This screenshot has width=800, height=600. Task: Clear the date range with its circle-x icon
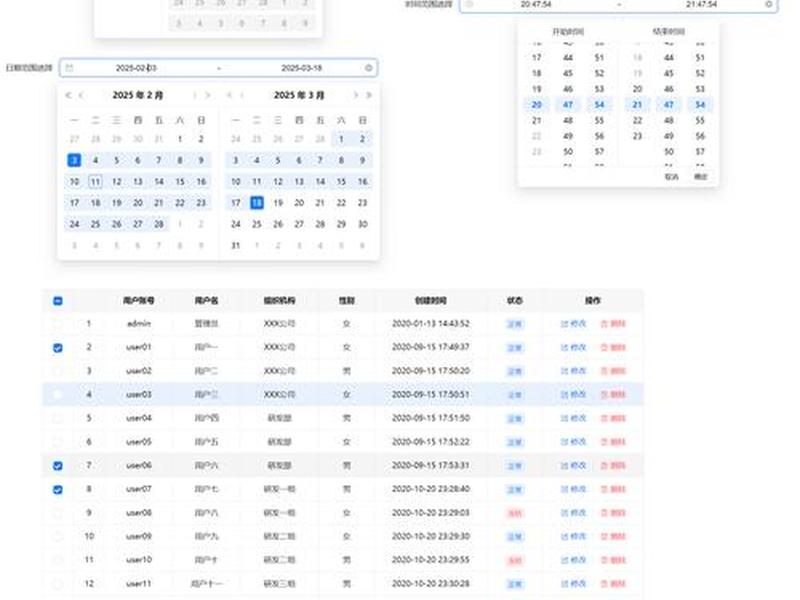pyautogui.click(x=368, y=68)
